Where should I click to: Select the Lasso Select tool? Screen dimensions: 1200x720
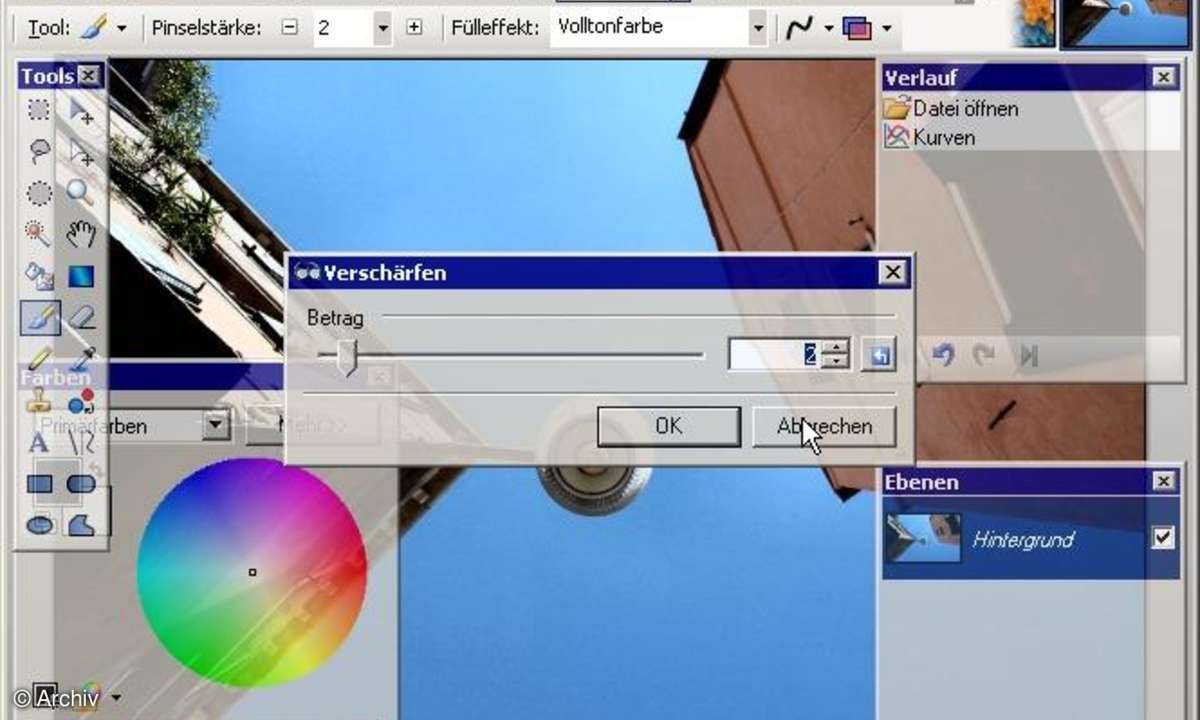(x=39, y=151)
